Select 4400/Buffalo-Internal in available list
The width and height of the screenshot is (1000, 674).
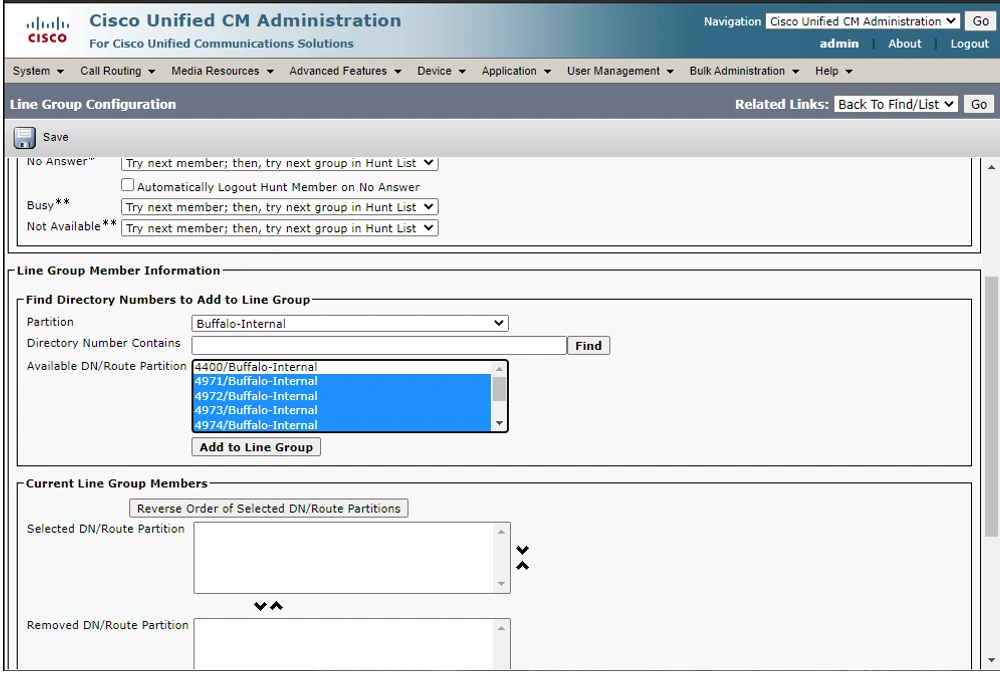tap(342, 367)
